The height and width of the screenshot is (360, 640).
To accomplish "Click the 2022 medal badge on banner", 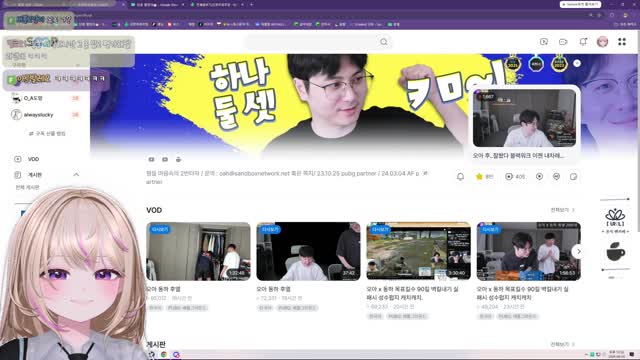I will (559, 63).
